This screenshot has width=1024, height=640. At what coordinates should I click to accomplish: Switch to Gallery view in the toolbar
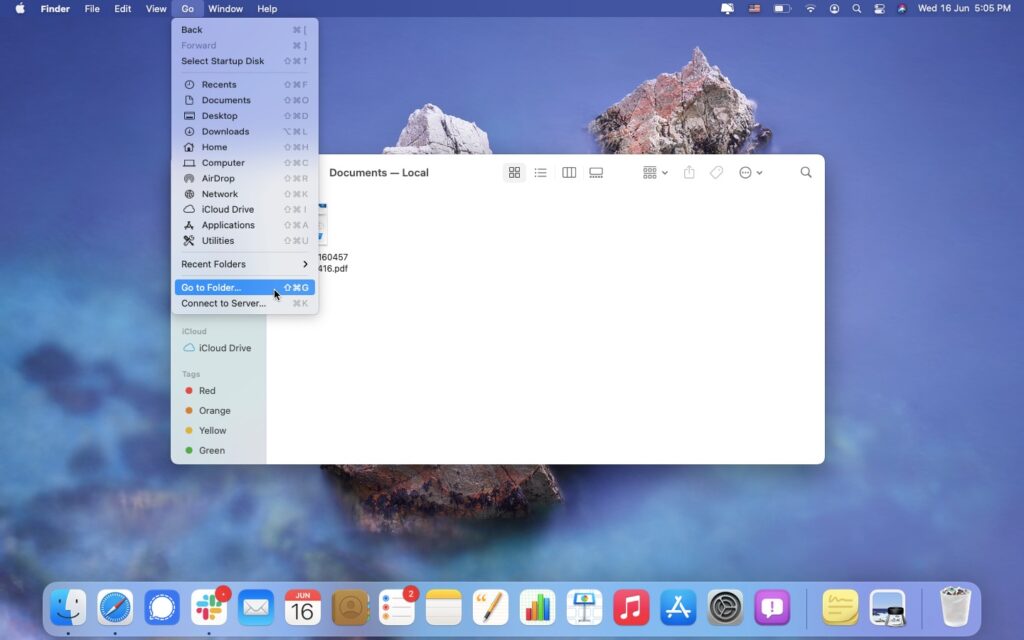[596, 172]
